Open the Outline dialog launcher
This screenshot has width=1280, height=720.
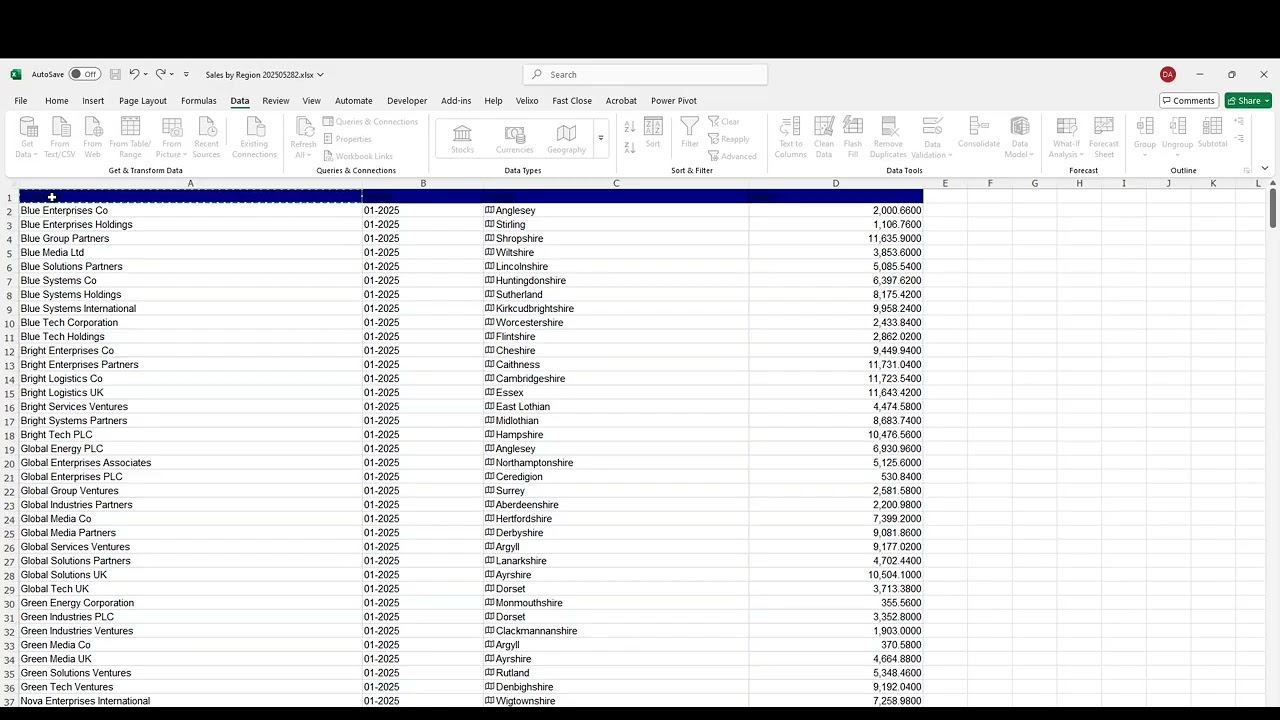point(1246,170)
